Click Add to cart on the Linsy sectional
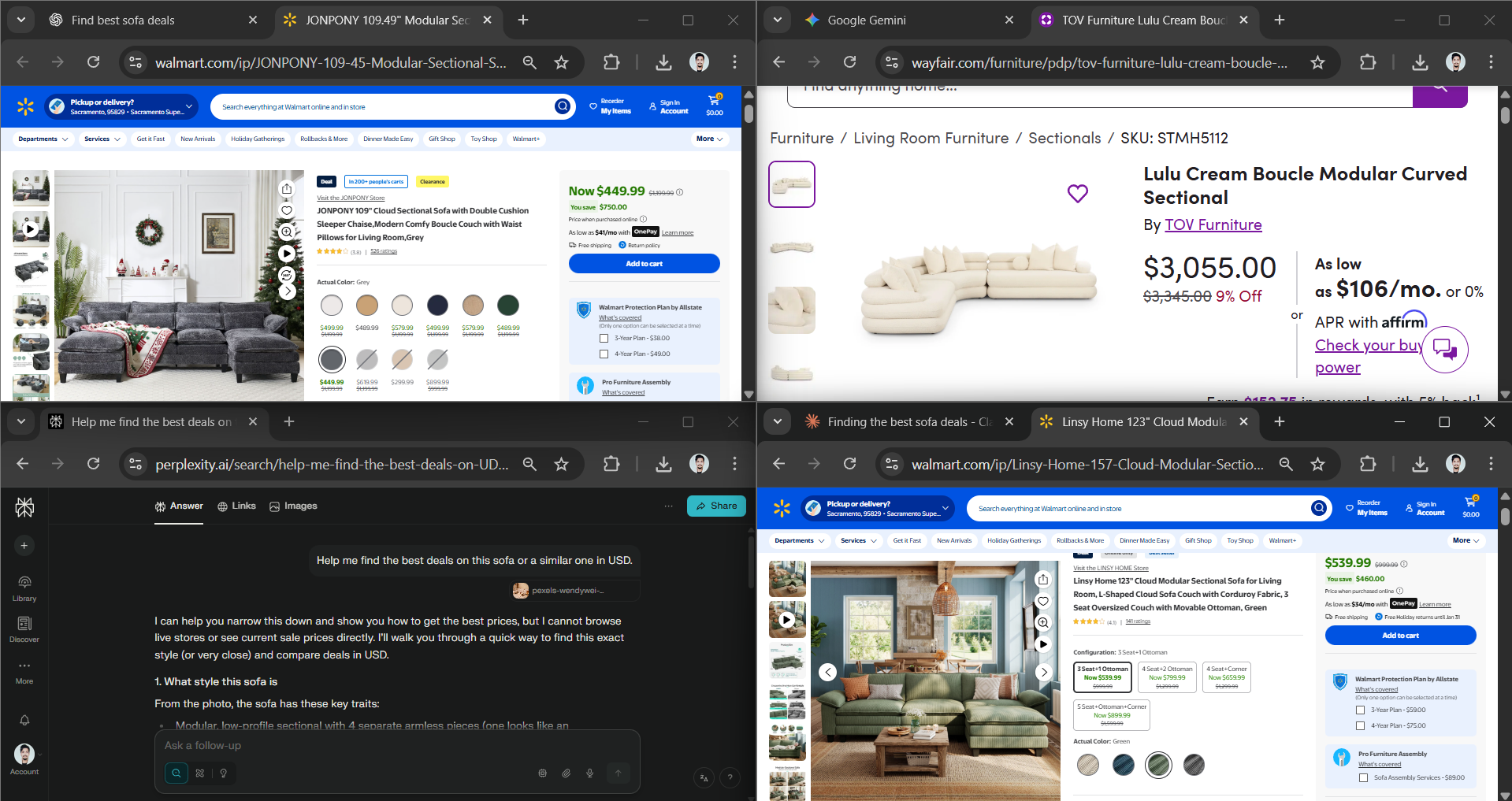Screen dimensions: 1512x801 [x=1400, y=635]
